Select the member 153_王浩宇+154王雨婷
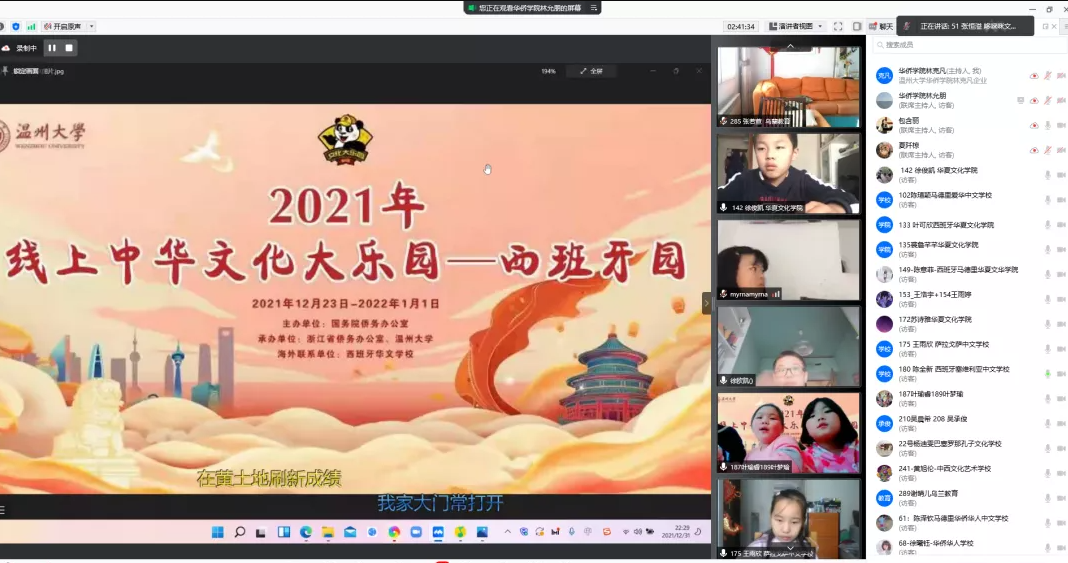The height and width of the screenshot is (563, 1068). 970,299
